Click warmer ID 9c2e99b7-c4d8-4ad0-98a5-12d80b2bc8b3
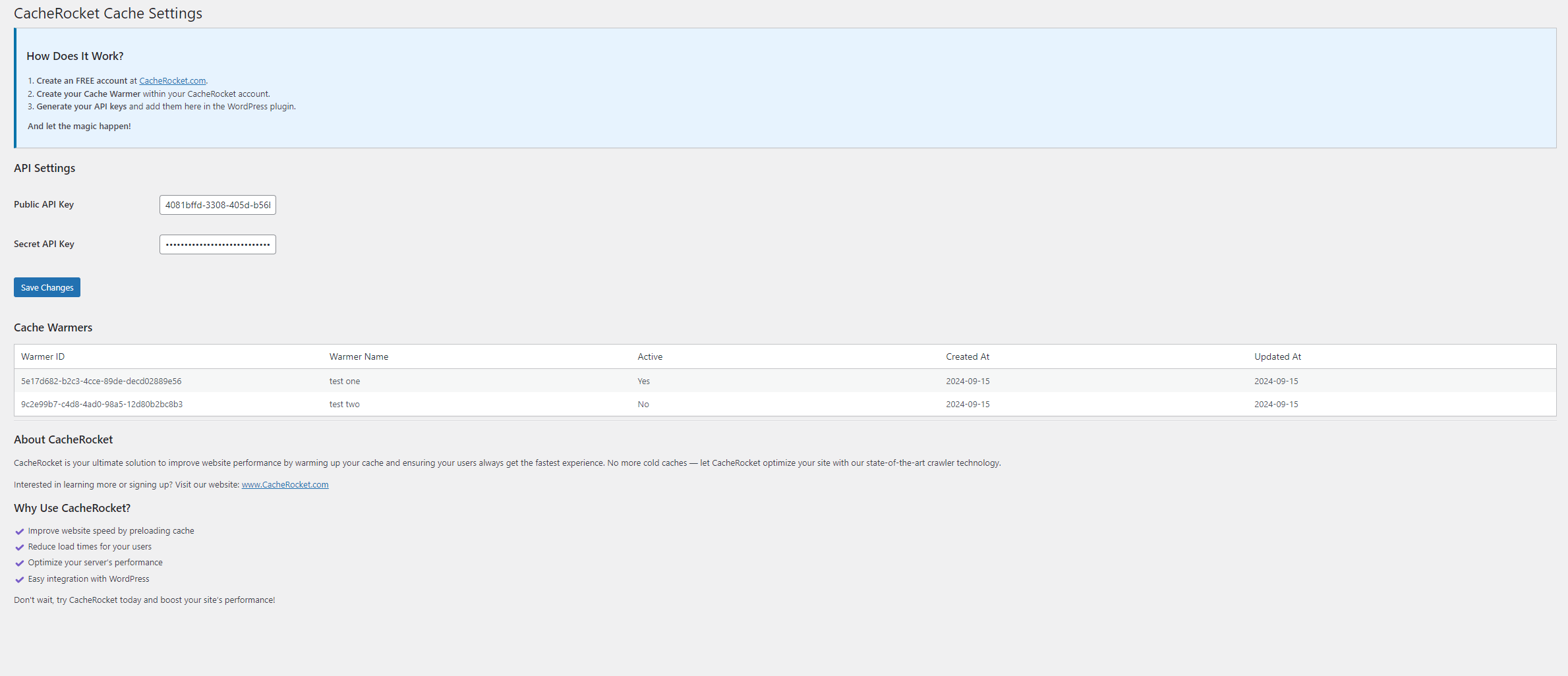Screen dimensions: 1568x676 click(102, 405)
